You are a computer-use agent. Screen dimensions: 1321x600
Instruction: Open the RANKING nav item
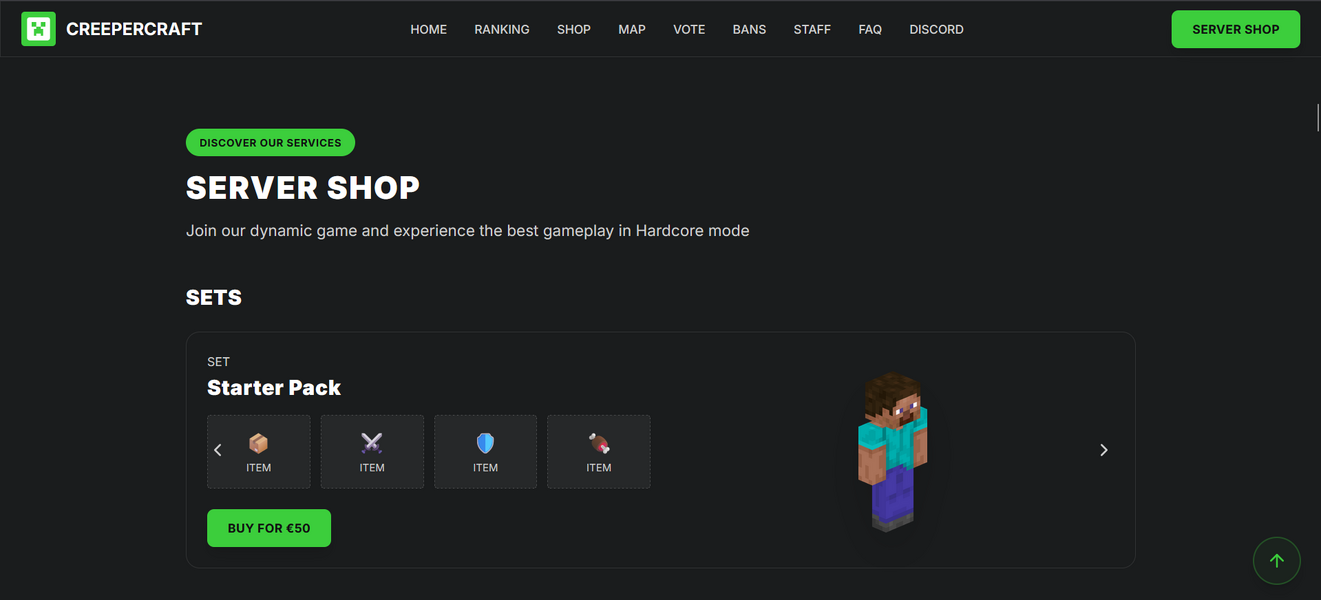pos(502,29)
